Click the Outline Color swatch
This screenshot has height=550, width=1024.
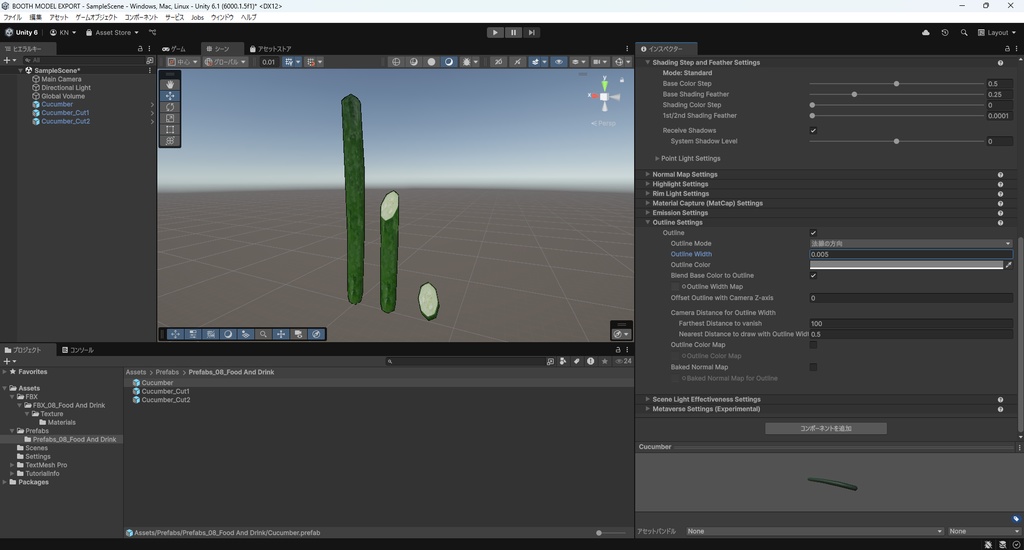905,265
